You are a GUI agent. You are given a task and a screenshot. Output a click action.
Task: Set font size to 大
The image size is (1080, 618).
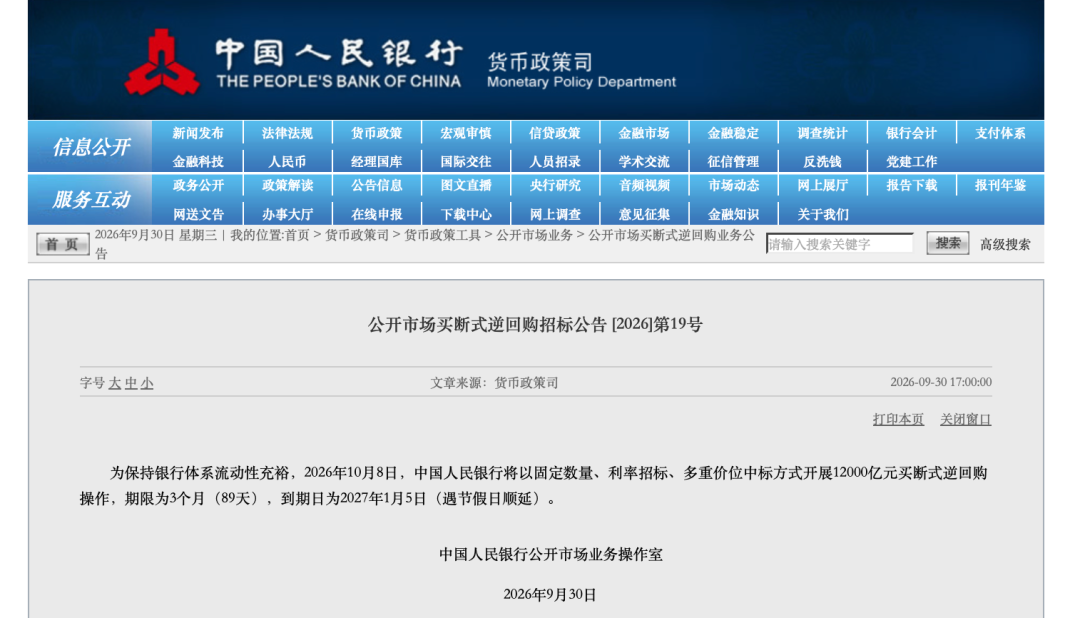pos(114,383)
